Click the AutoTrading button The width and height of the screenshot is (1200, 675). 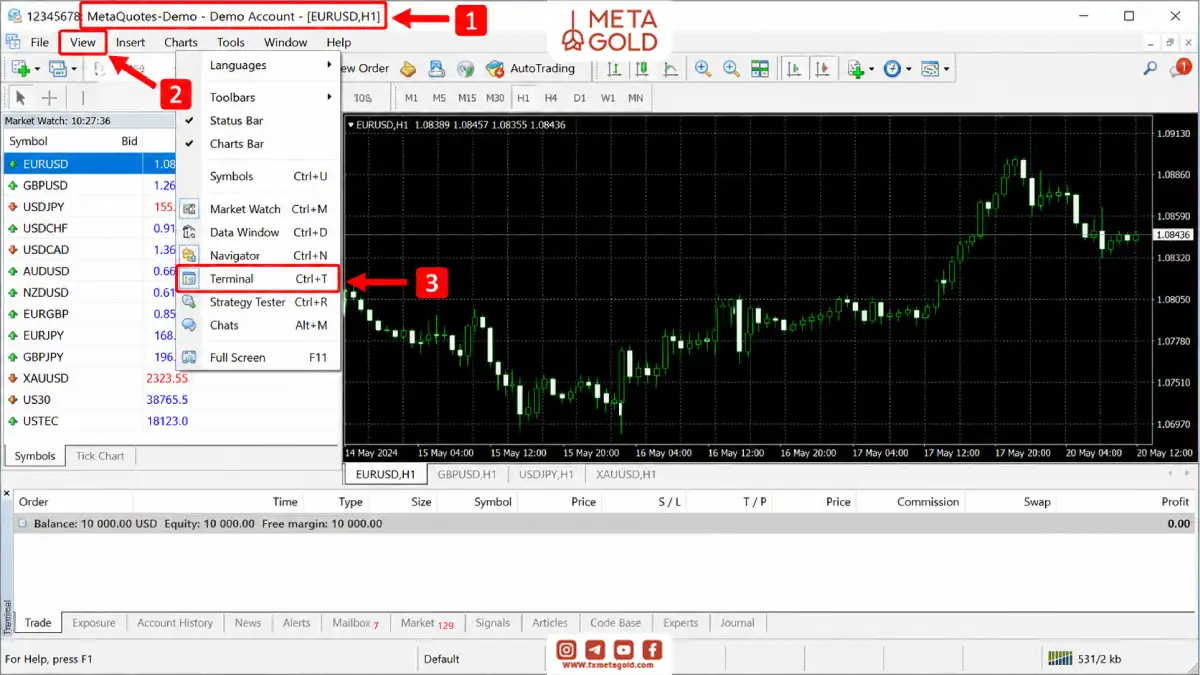[531, 69]
